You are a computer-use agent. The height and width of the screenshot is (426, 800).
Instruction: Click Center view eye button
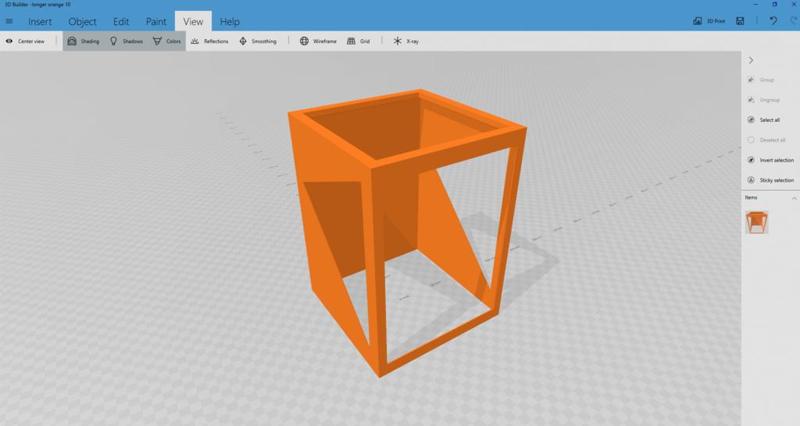click(25, 41)
